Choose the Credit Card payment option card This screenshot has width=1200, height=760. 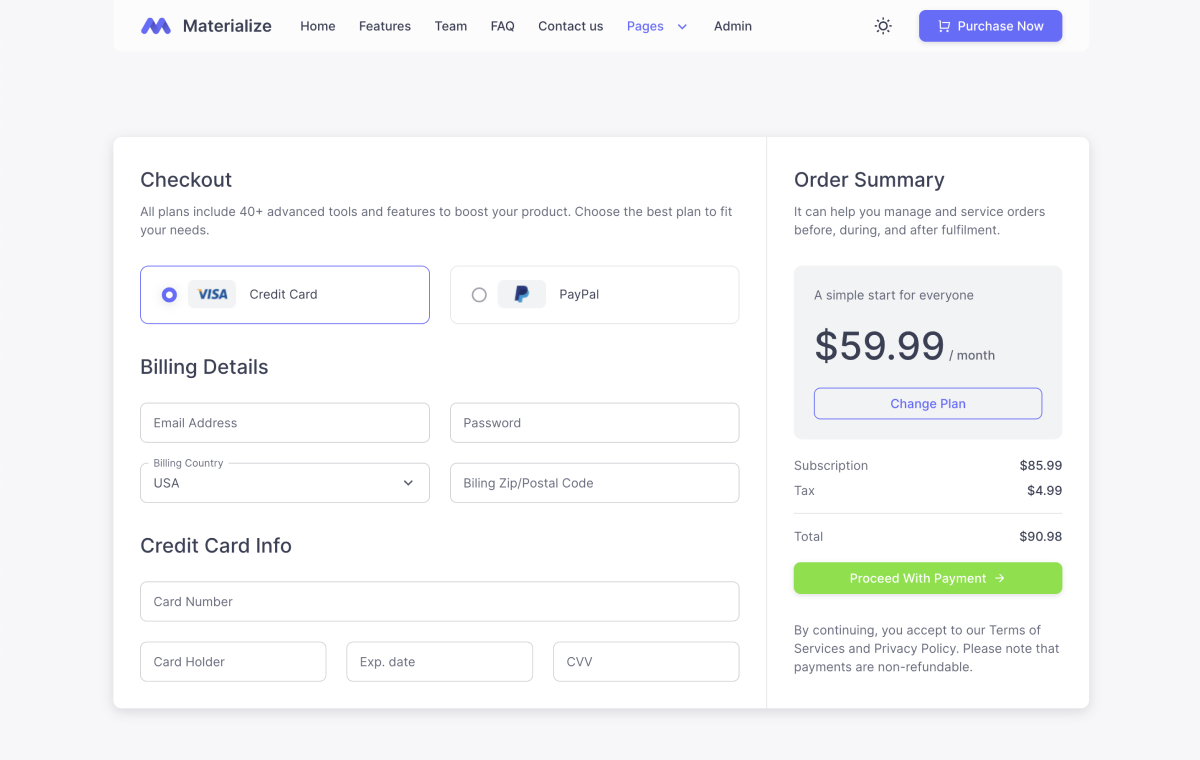[x=285, y=294]
